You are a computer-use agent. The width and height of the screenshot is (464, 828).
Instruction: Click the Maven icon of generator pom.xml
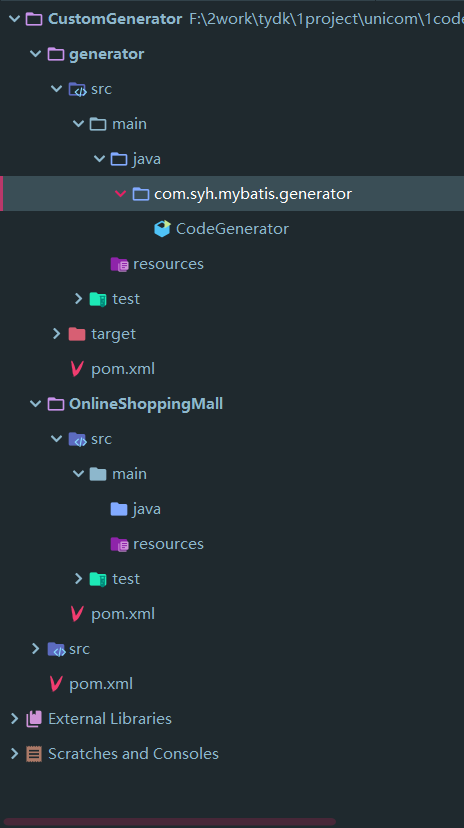pyautogui.click(x=77, y=369)
